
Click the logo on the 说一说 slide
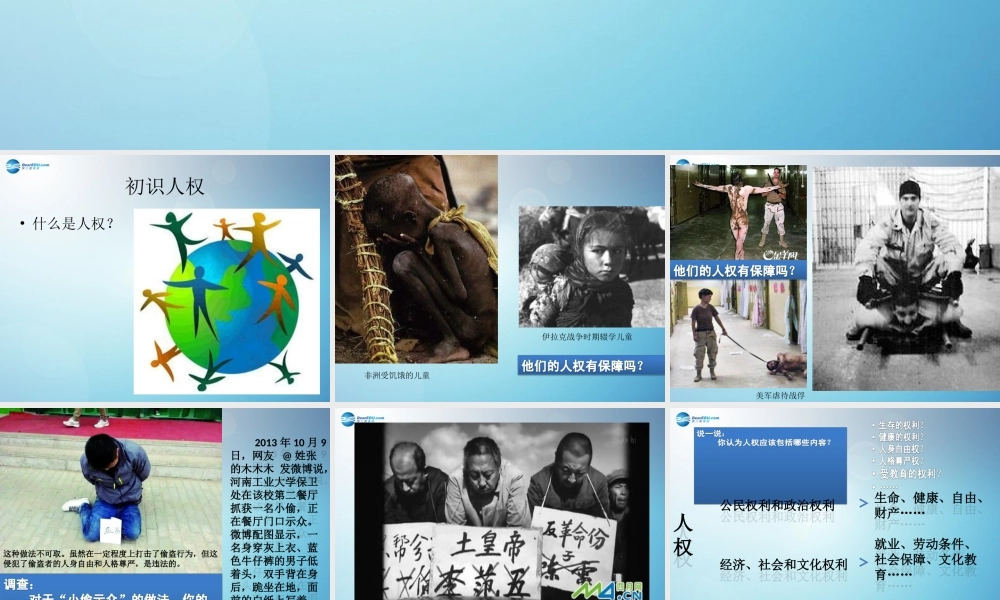(697, 418)
